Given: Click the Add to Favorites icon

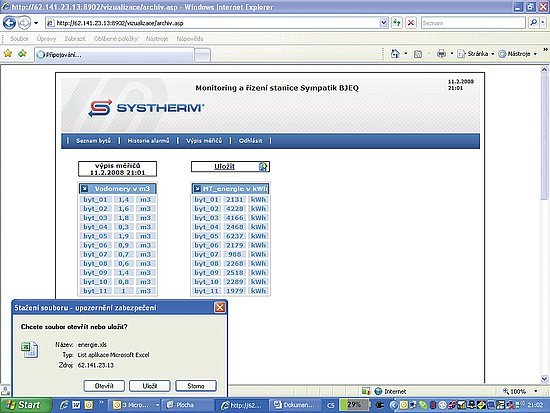Looking at the screenshot, I should tap(22, 54).
